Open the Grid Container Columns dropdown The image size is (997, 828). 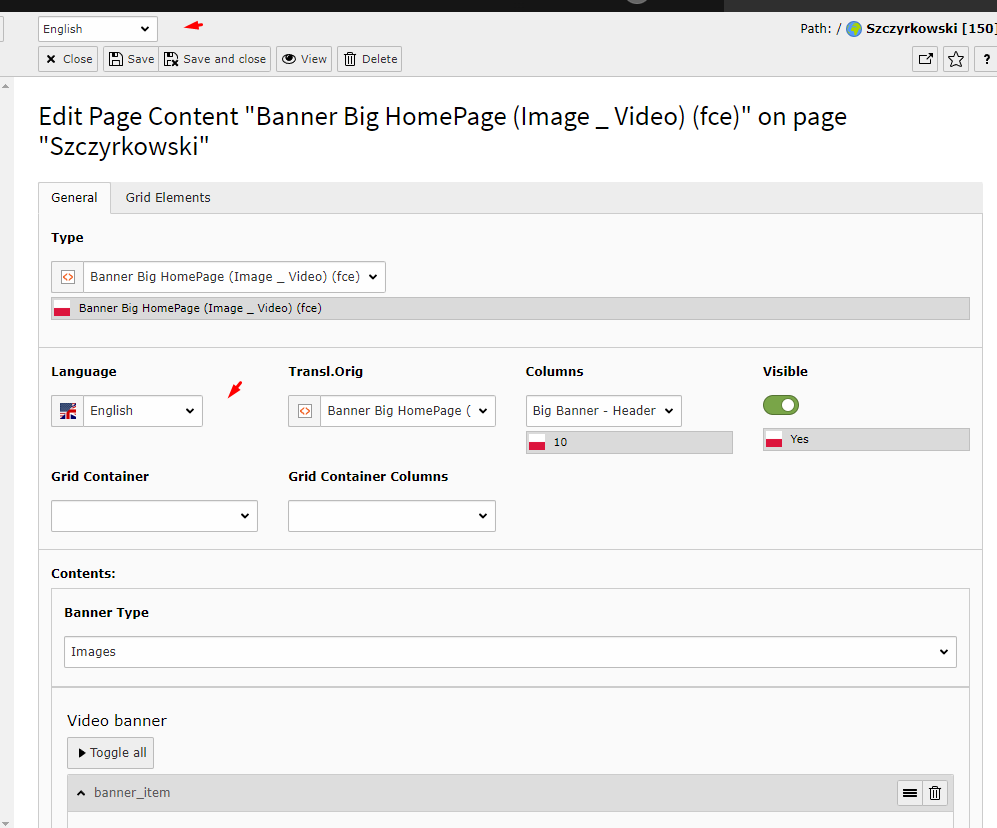(391, 516)
